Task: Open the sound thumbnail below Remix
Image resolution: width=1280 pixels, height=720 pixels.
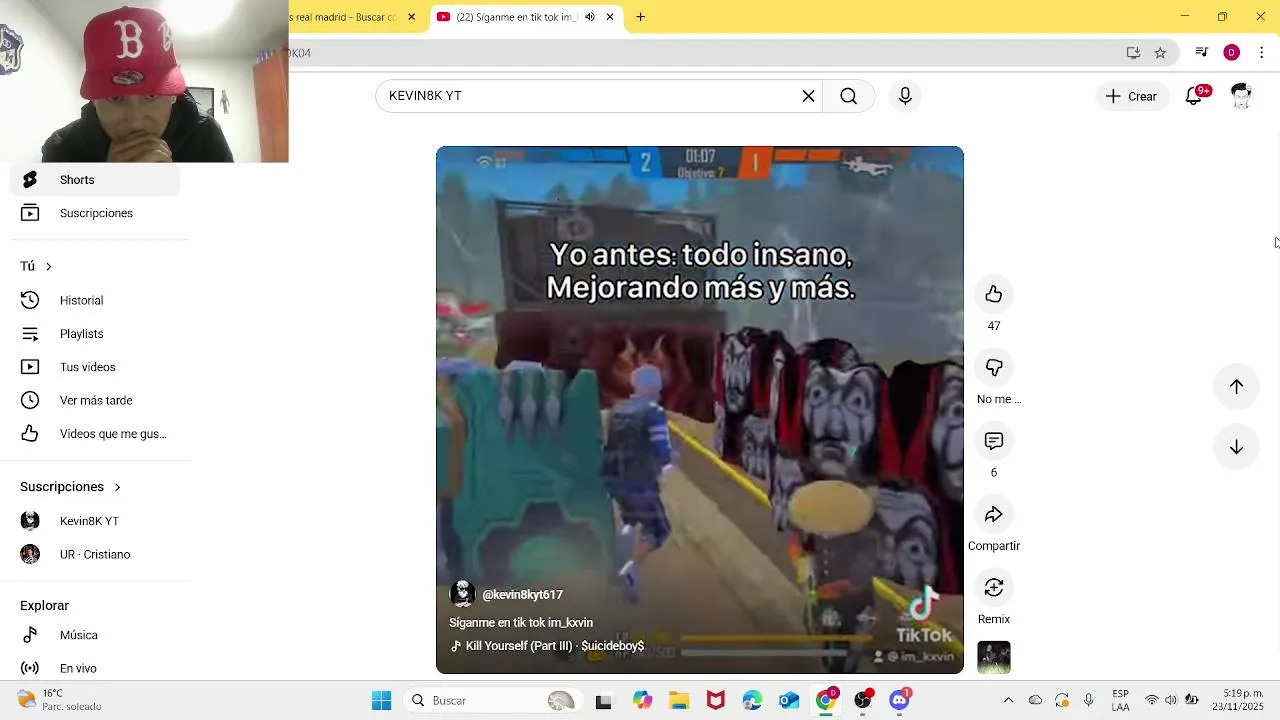Action: (x=993, y=657)
